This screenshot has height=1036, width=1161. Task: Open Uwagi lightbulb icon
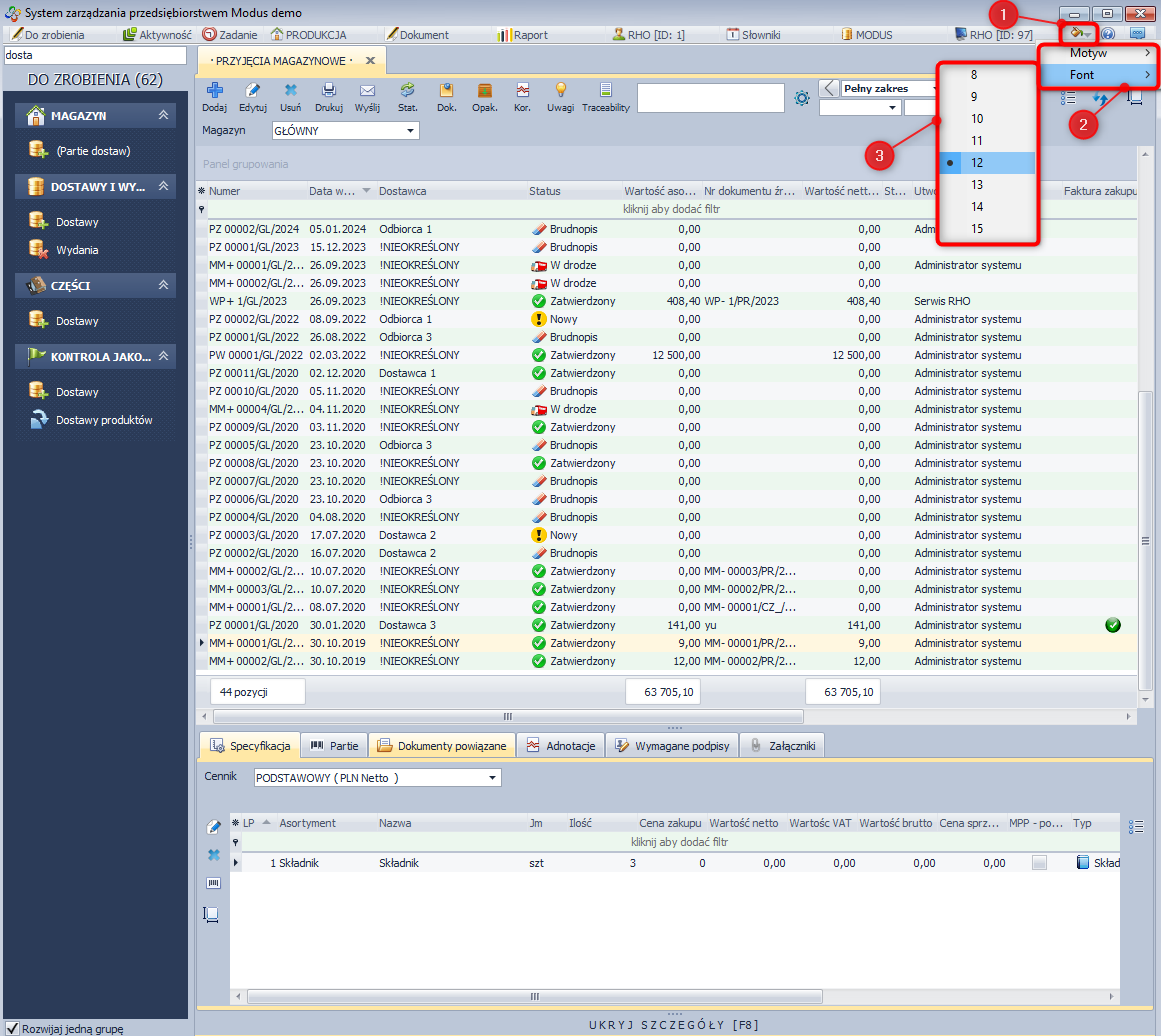click(560, 91)
